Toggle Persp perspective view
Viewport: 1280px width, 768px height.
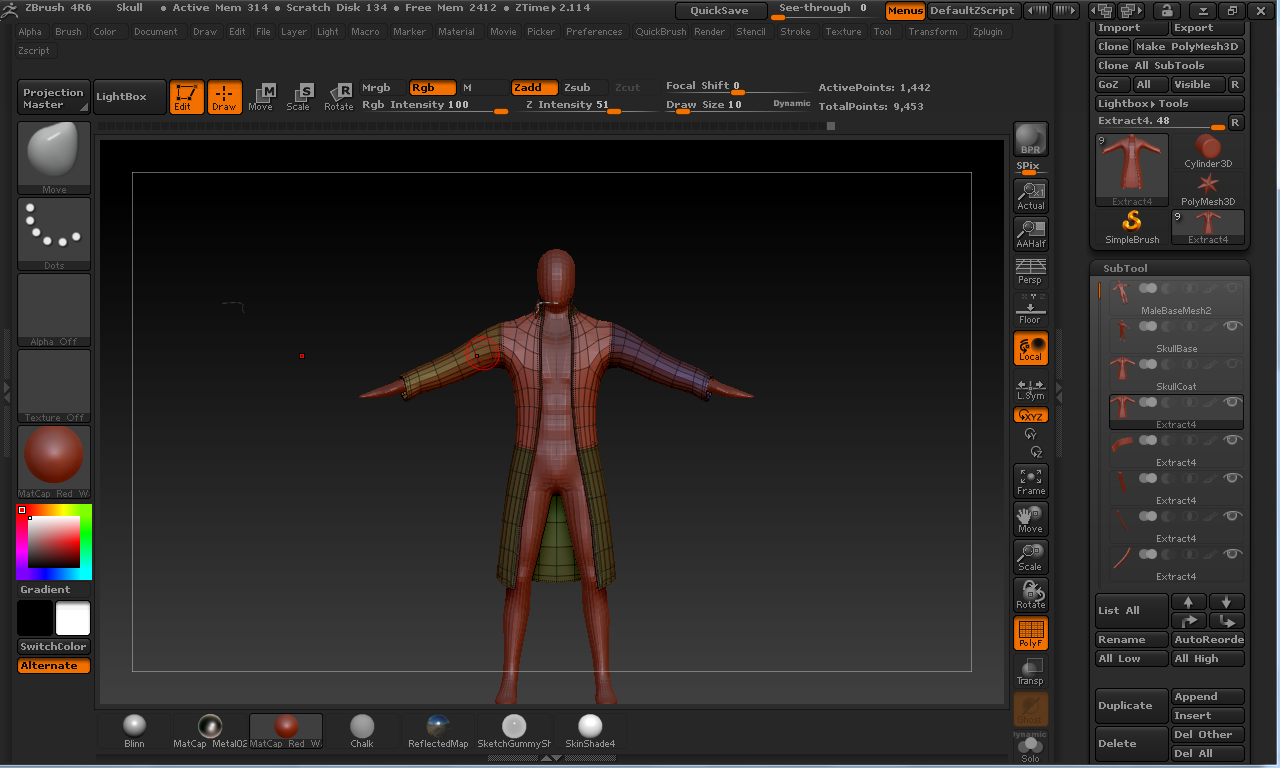pos(1030,271)
